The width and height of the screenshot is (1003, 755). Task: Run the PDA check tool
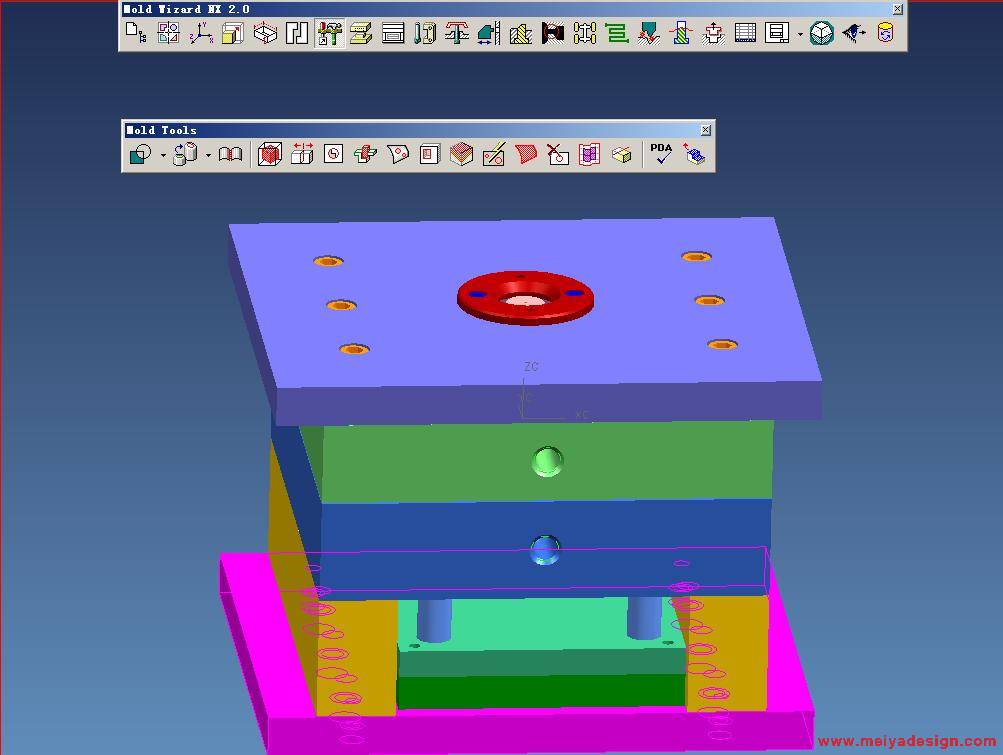coord(661,154)
